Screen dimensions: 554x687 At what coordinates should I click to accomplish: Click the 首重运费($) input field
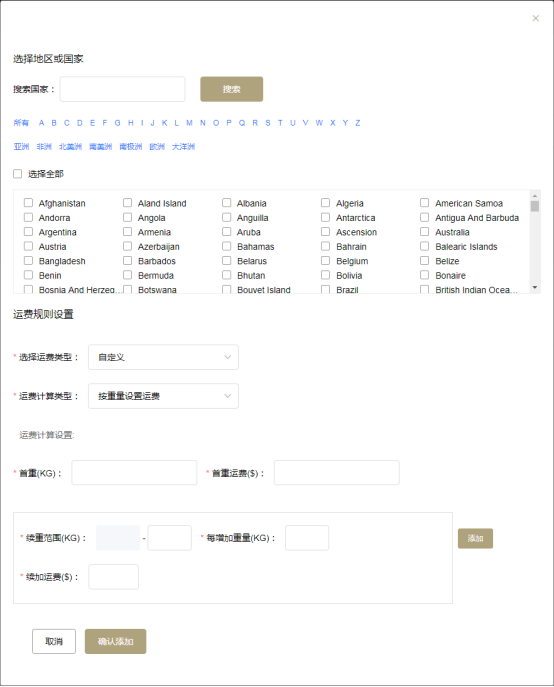(337, 472)
